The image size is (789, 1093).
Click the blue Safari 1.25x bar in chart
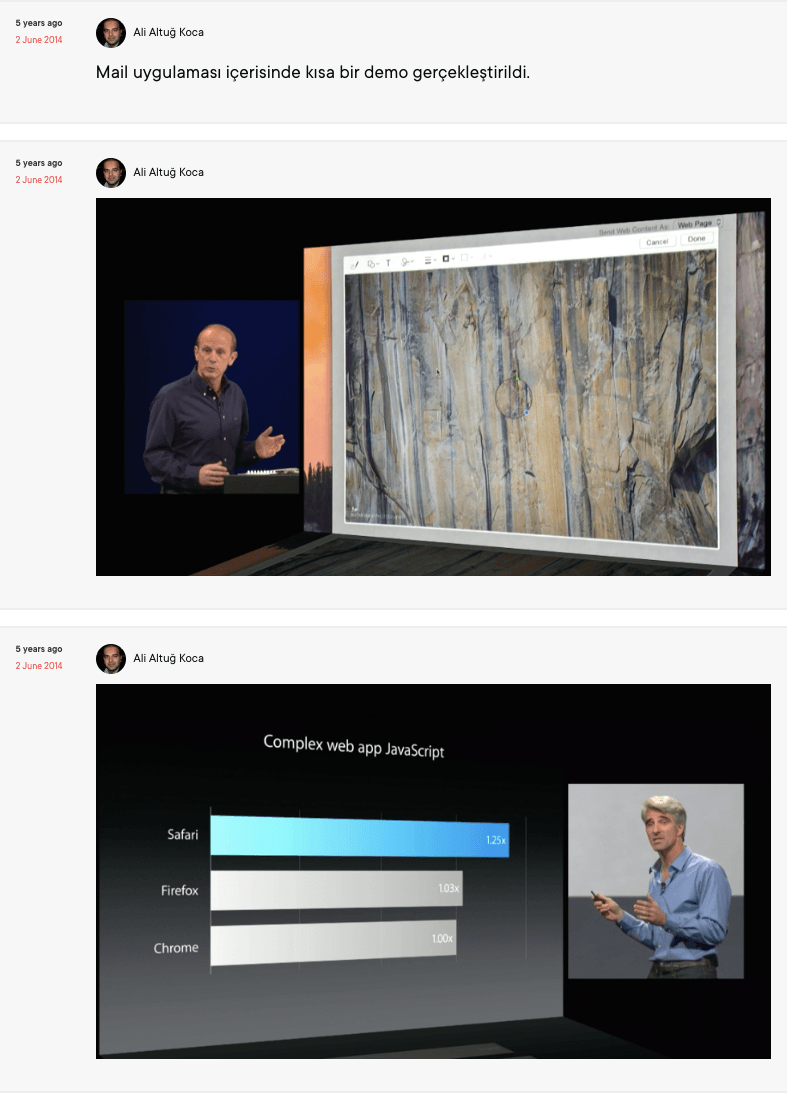[x=360, y=836]
